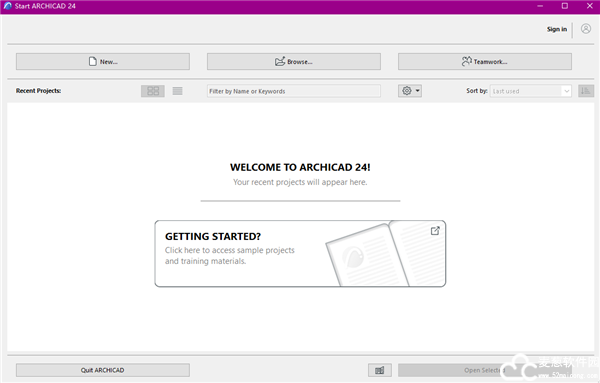Click the 'Recent Projects:' label
The width and height of the screenshot is (600, 383).
38,91
